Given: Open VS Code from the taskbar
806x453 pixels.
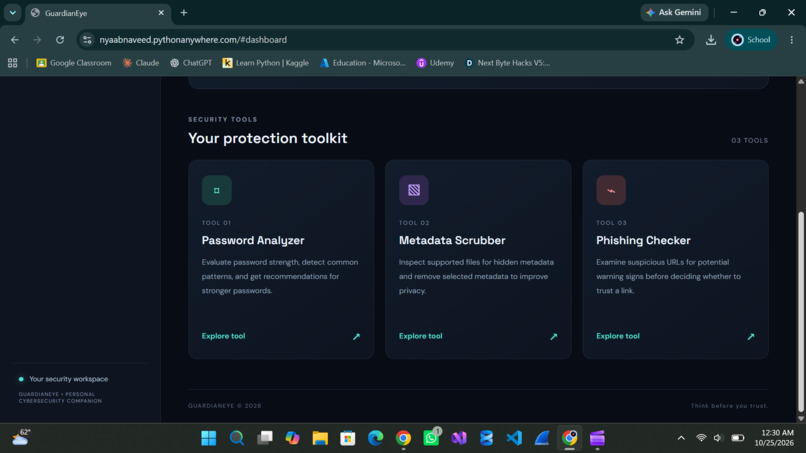Looking at the screenshot, I should (514, 438).
